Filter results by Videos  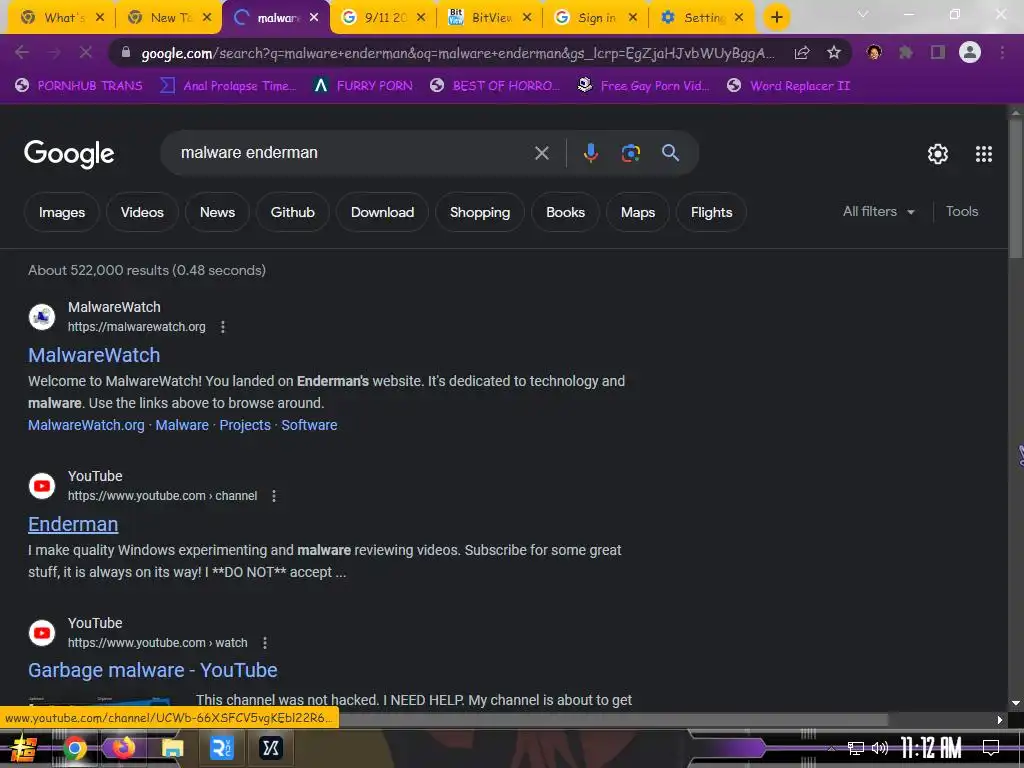(x=142, y=212)
